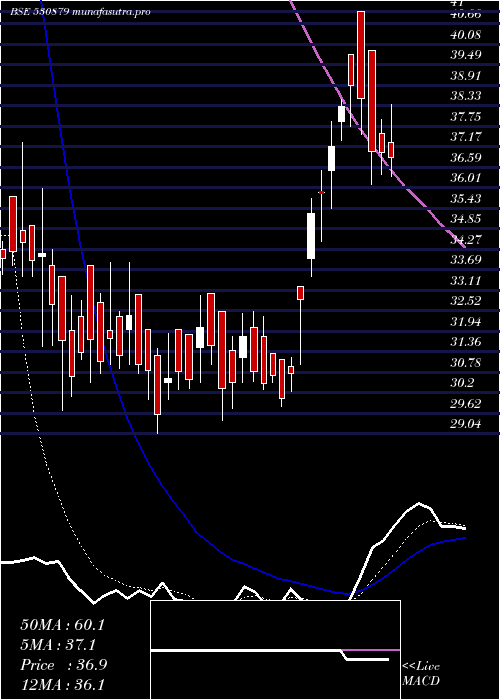This screenshot has height=700, width=500.
Task: Pick the 32.52 axis value
Action: pyautogui.click(x=466, y=301)
